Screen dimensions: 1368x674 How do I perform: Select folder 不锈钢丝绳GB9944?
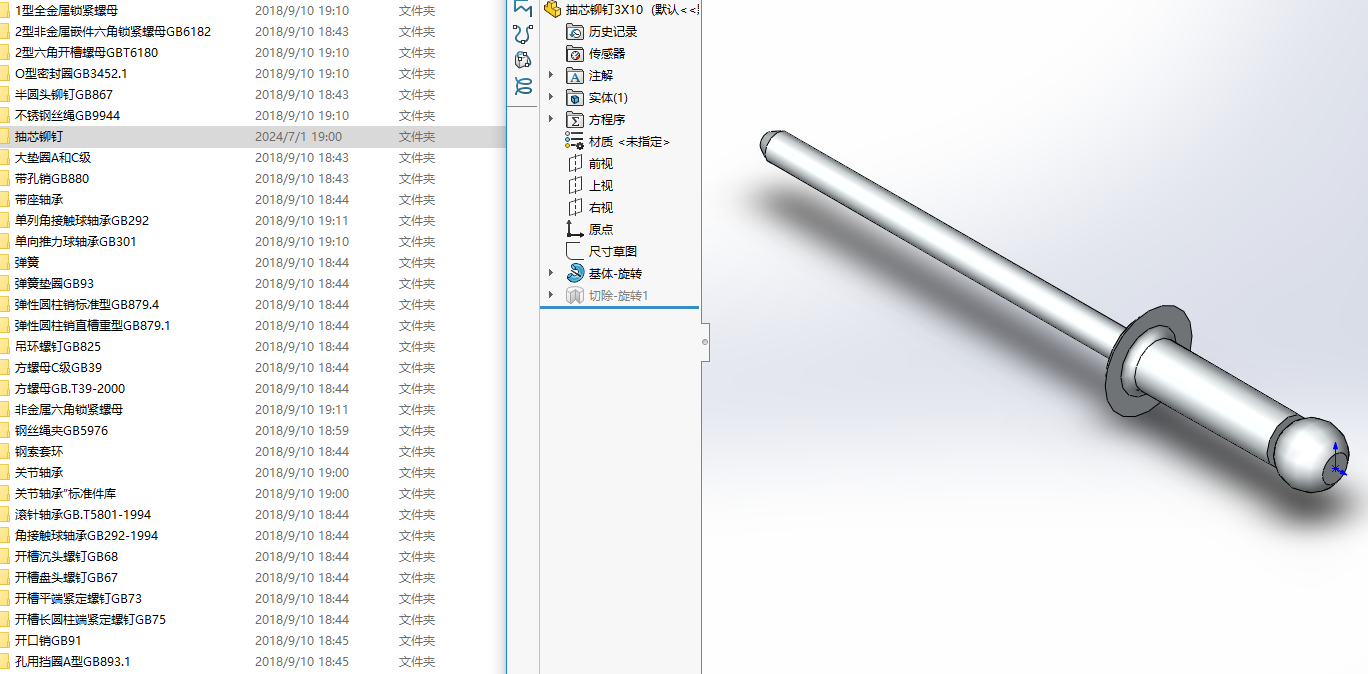tap(67, 116)
